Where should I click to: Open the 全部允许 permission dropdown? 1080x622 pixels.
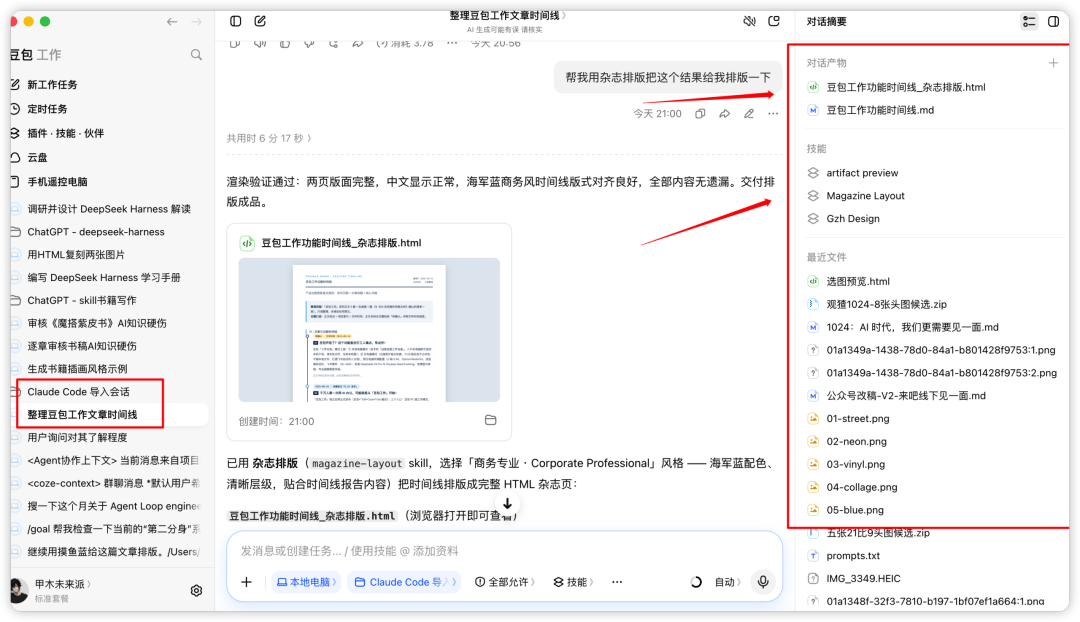(x=505, y=582)
